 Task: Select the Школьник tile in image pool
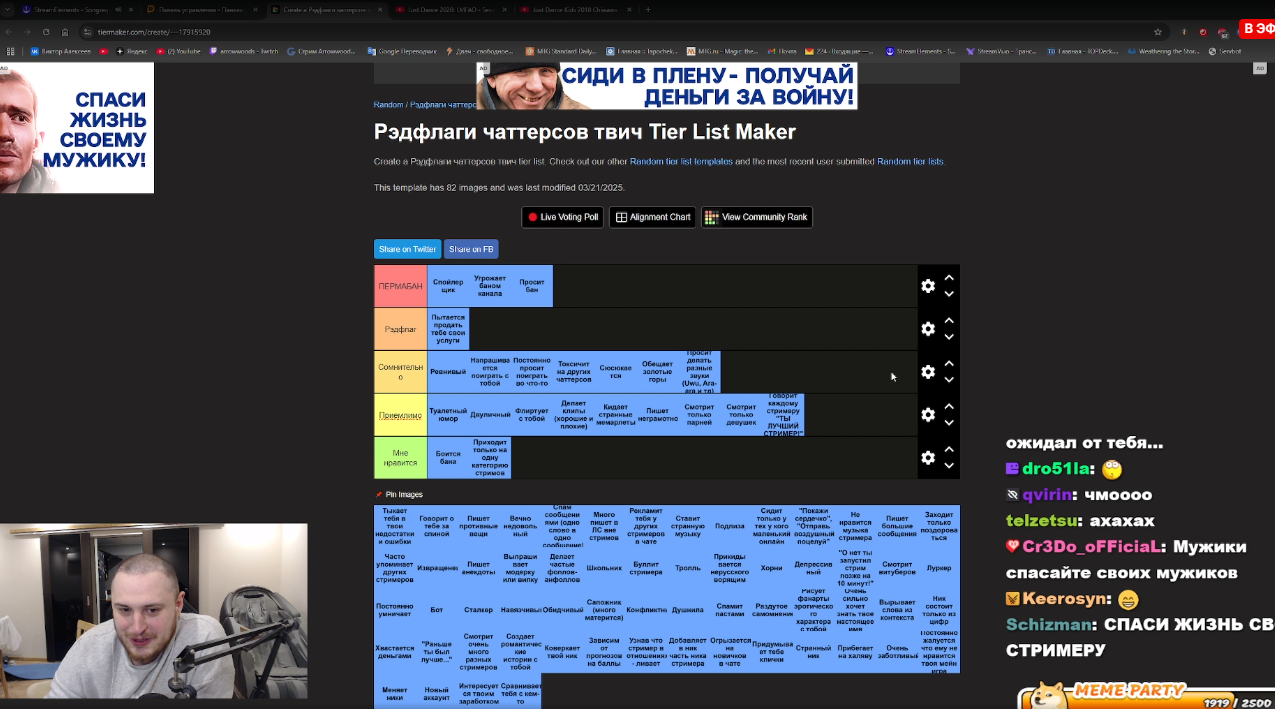[x=604, y=568]
